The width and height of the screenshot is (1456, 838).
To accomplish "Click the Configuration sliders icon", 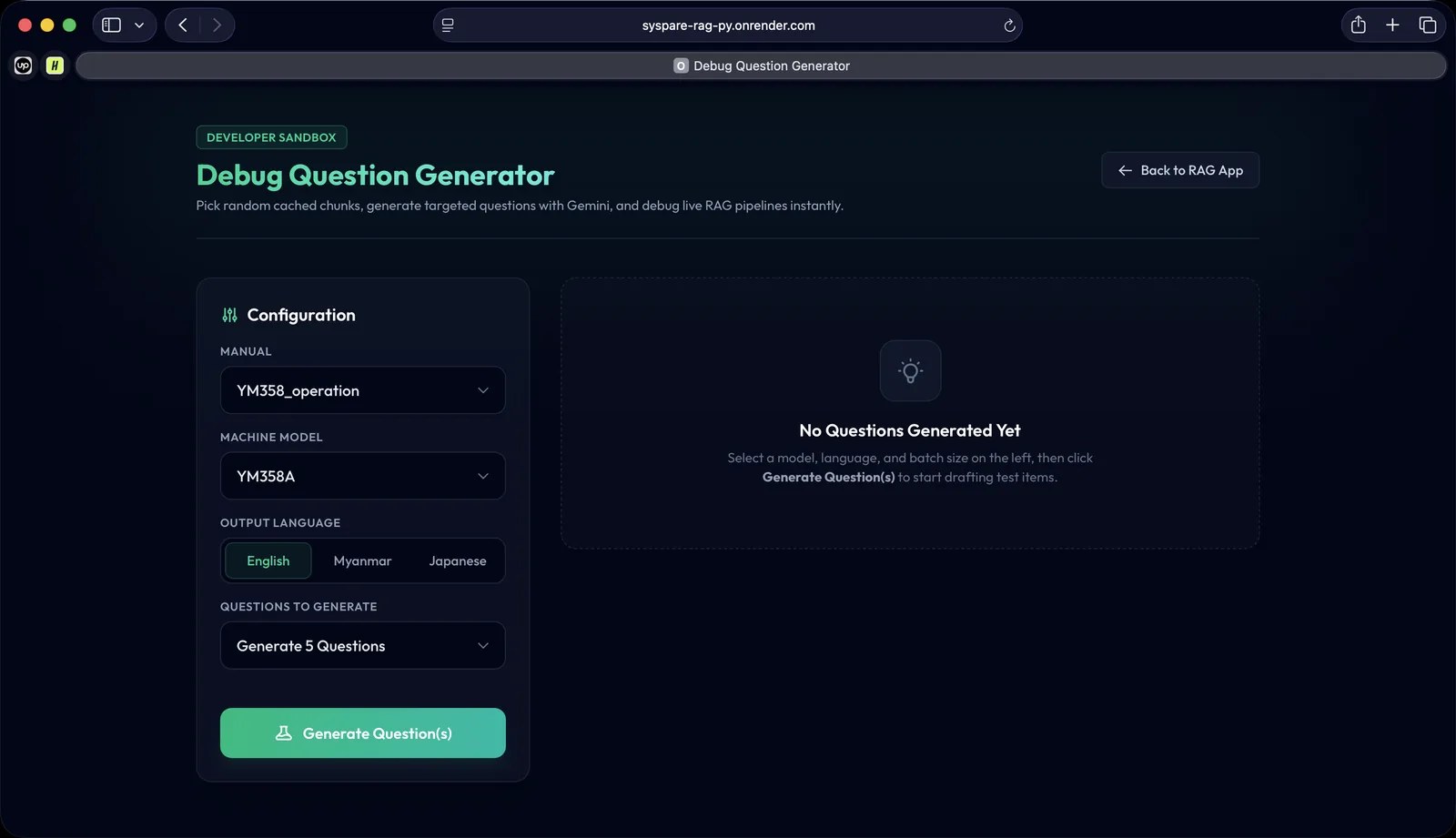I will coord(229,315).
